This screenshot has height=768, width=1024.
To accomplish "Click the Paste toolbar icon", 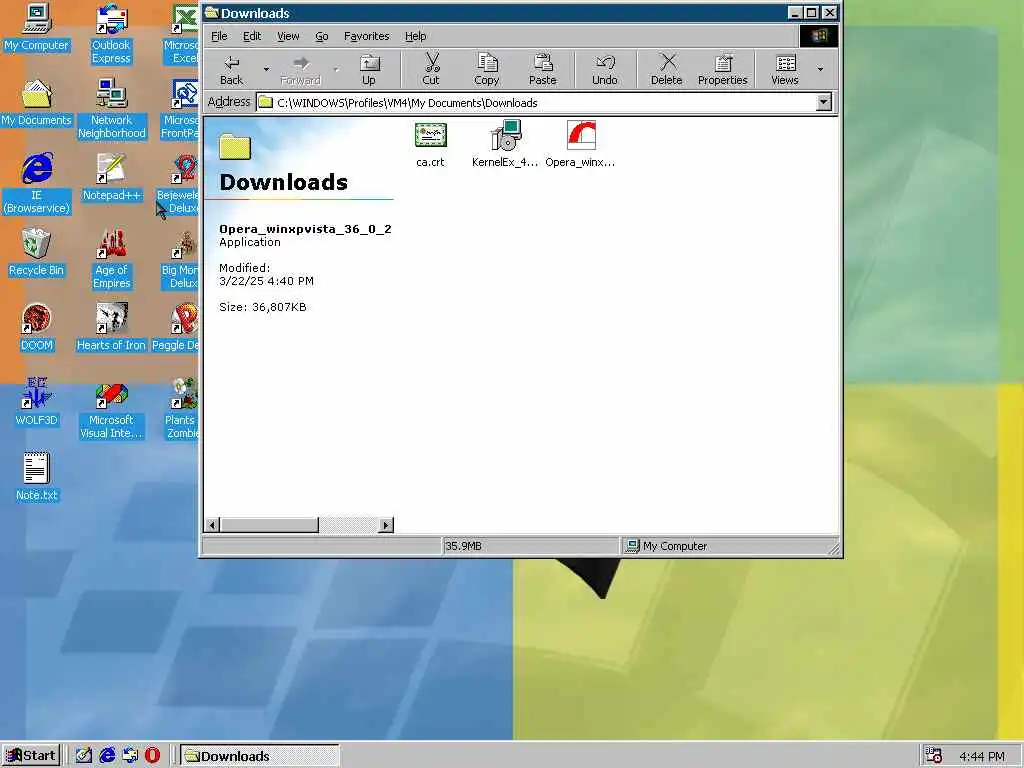I will tap(543, 69).
